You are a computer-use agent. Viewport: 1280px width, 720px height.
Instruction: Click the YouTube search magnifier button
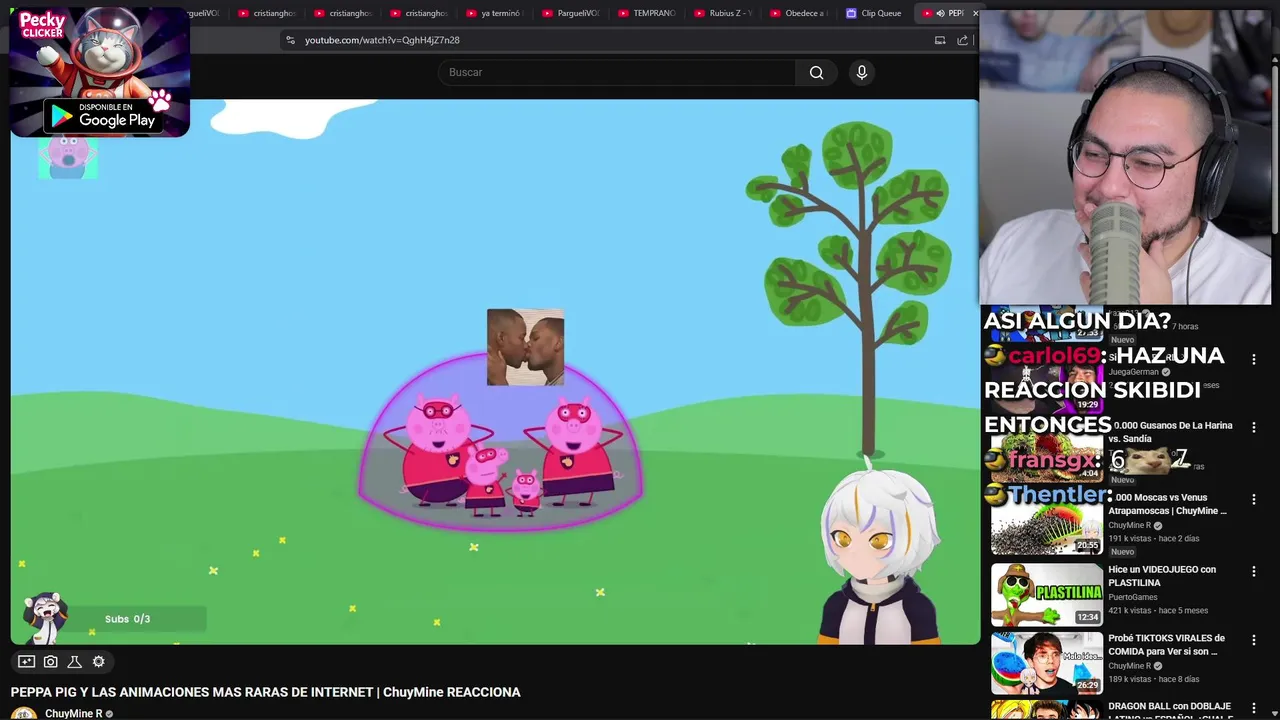click(x=816, y=72)
